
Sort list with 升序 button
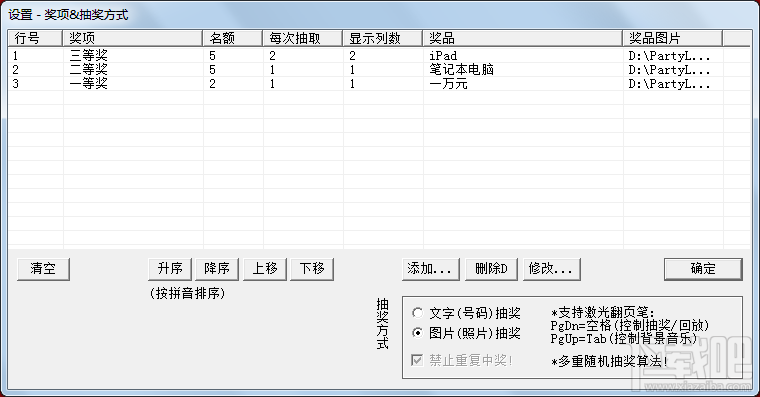170,269
